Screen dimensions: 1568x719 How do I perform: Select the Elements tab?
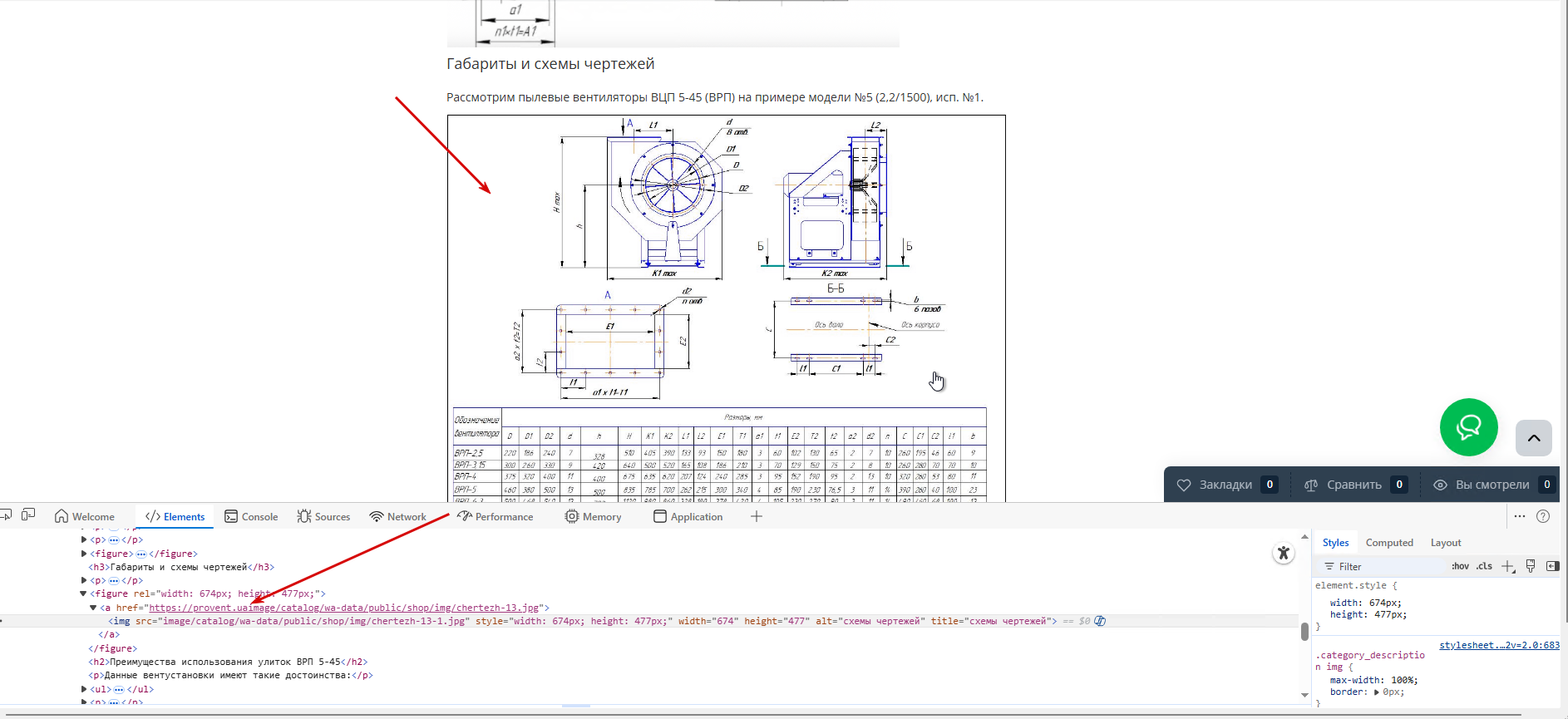(x=175, y=516)
